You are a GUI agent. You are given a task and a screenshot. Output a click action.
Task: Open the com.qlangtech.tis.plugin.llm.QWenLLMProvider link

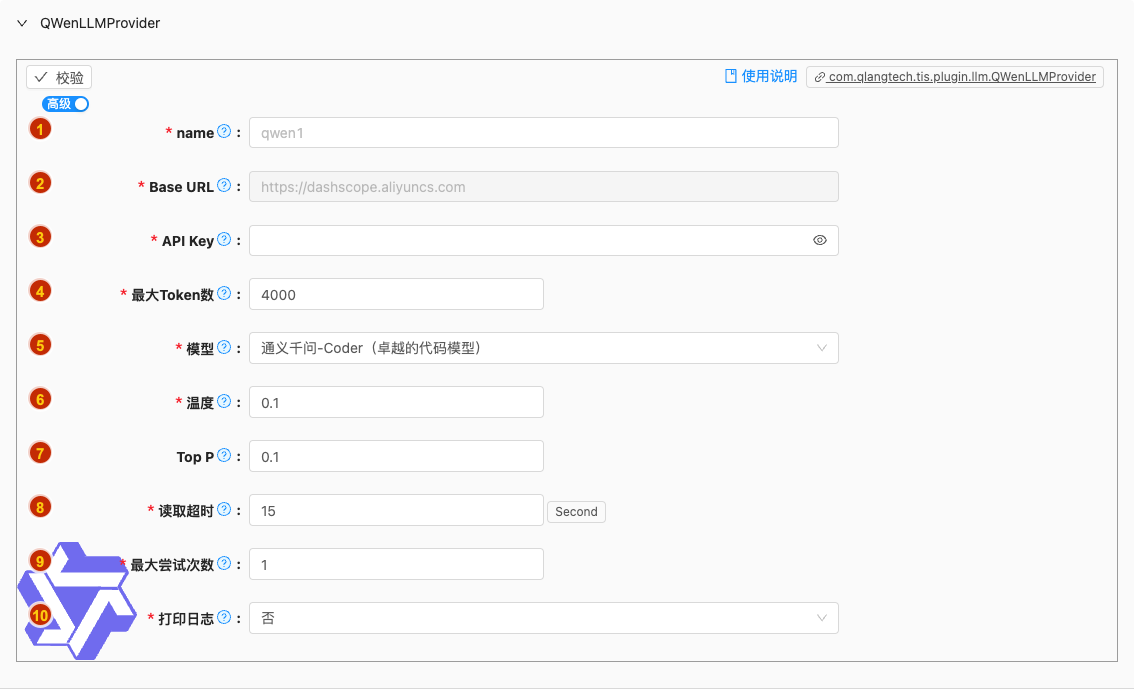click(954, 77)
